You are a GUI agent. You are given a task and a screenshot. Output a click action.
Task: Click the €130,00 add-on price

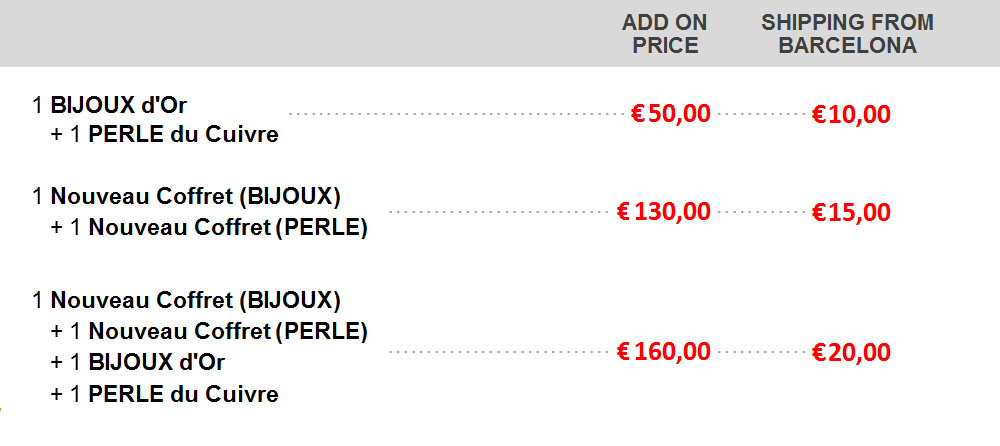pos(664,211)
